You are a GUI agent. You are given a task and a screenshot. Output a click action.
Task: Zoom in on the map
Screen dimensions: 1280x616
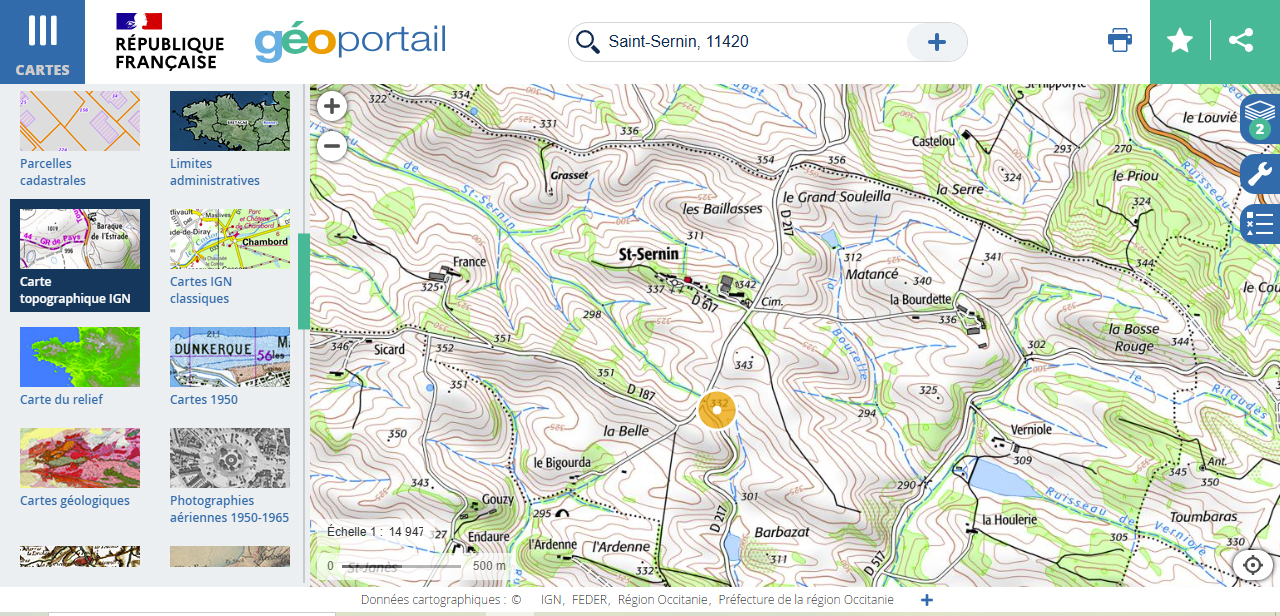pyautogui.click(x=332, y=106)
